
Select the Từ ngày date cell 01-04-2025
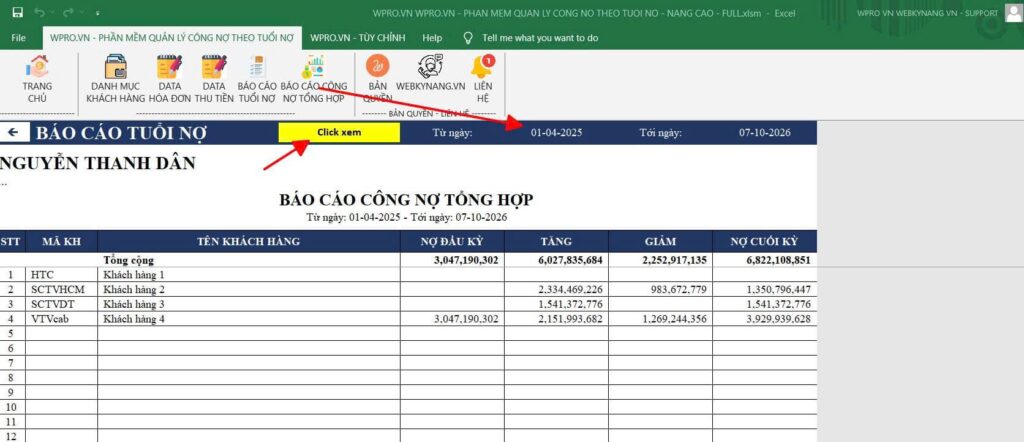click(554, 132)
